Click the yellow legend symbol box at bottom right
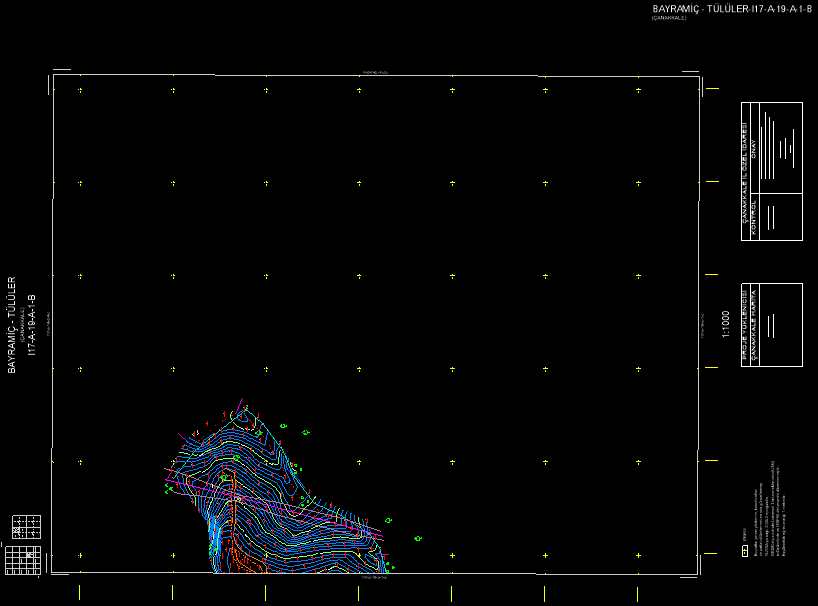The image size is (818, 606). pos(744,551)
